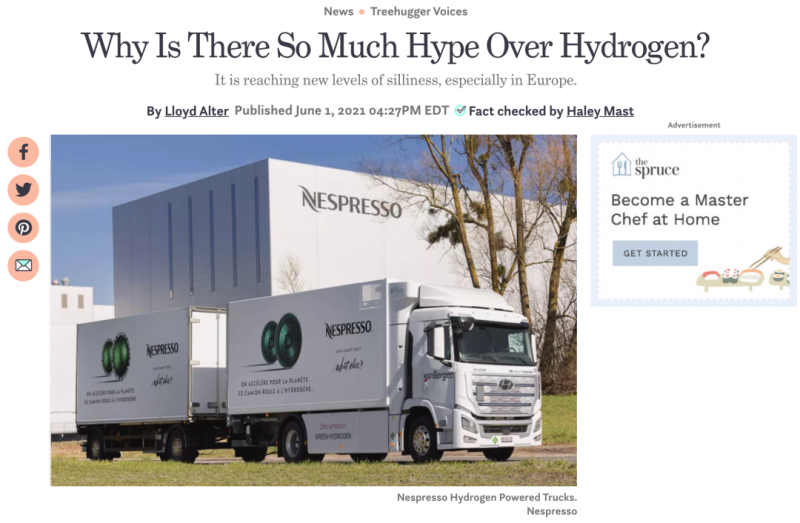The height and width of the screenshot is (523, 800).
Task: Open the Treehugger Voices section
Action: tap(419, 11)
